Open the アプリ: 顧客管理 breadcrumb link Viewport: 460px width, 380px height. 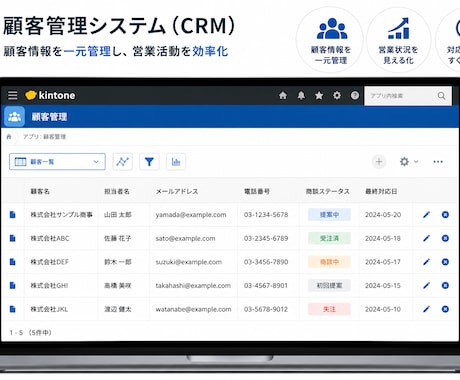(44, 137)
